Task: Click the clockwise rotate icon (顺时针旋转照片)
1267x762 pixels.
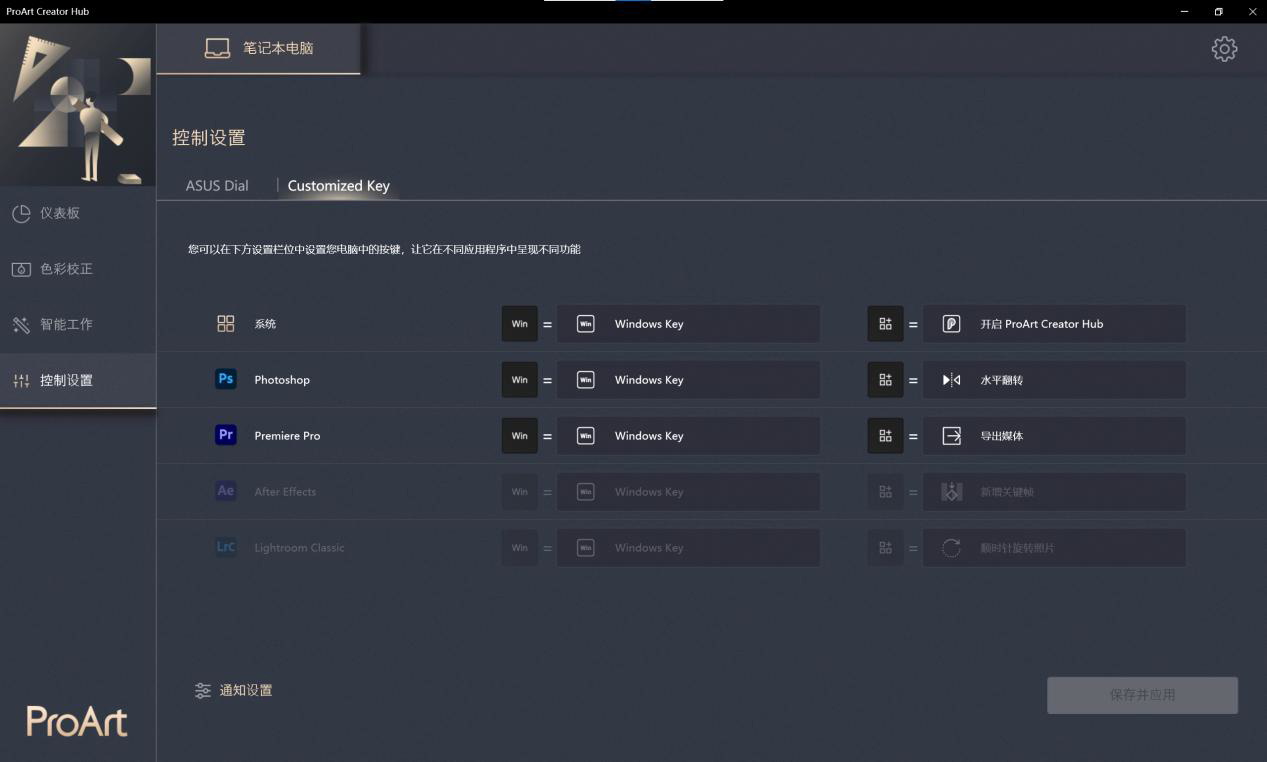Action: pyautogui.click(x=951, y=548)
